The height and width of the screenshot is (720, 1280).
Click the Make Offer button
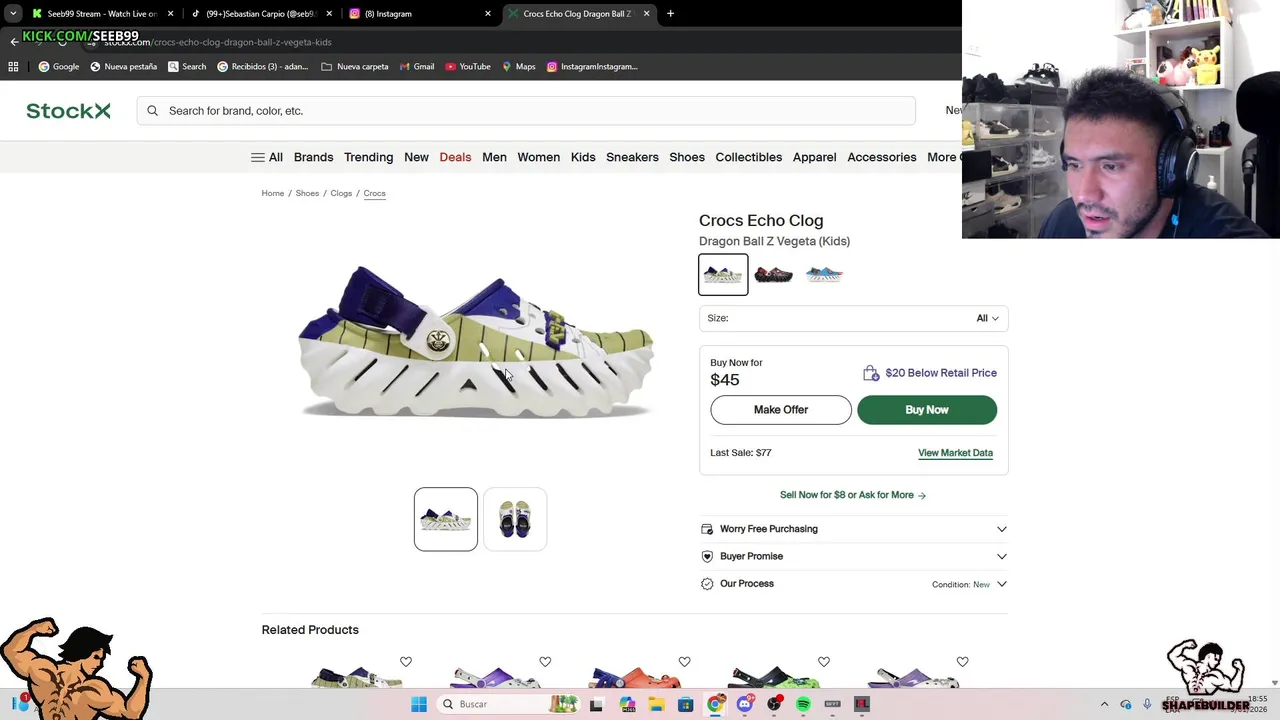[x=781, y=410]
